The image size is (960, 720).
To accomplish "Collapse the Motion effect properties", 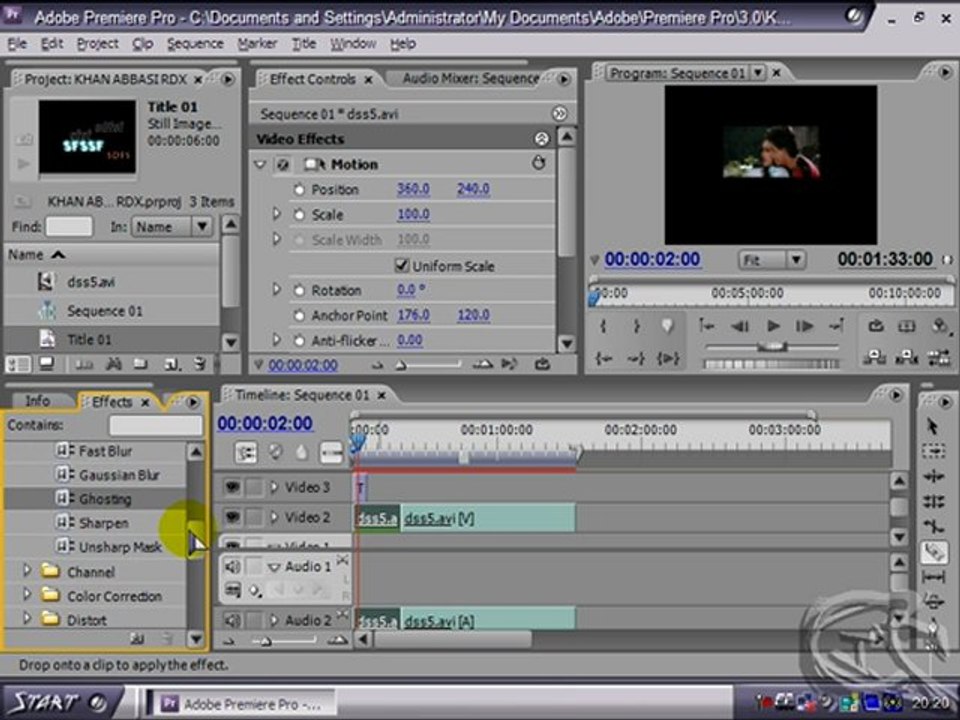I will (x=260, y=164).
